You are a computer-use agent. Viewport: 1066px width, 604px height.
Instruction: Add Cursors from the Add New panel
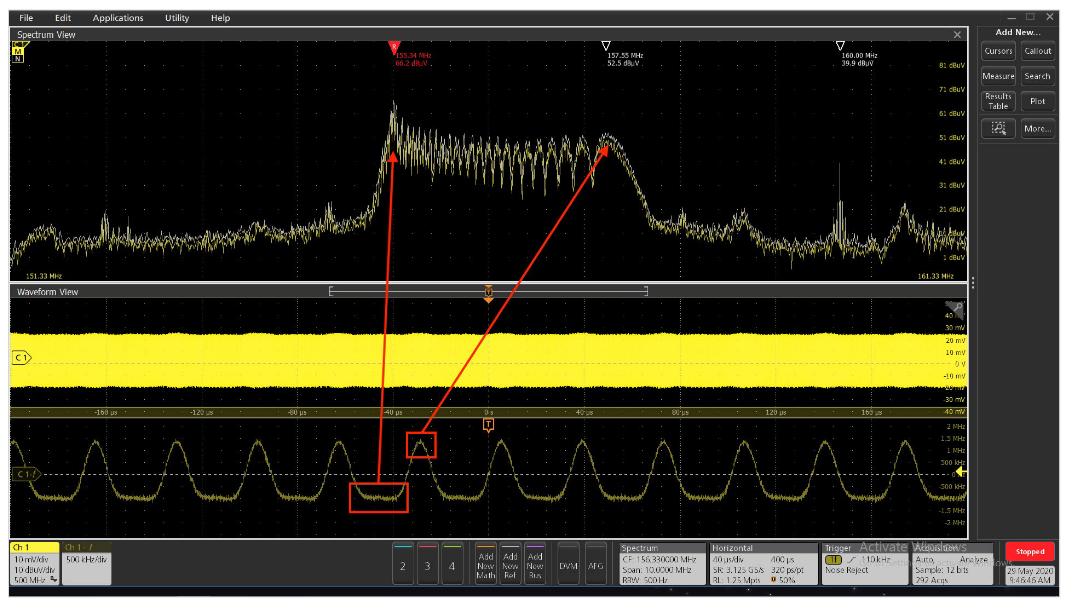(x=997, y=51)
